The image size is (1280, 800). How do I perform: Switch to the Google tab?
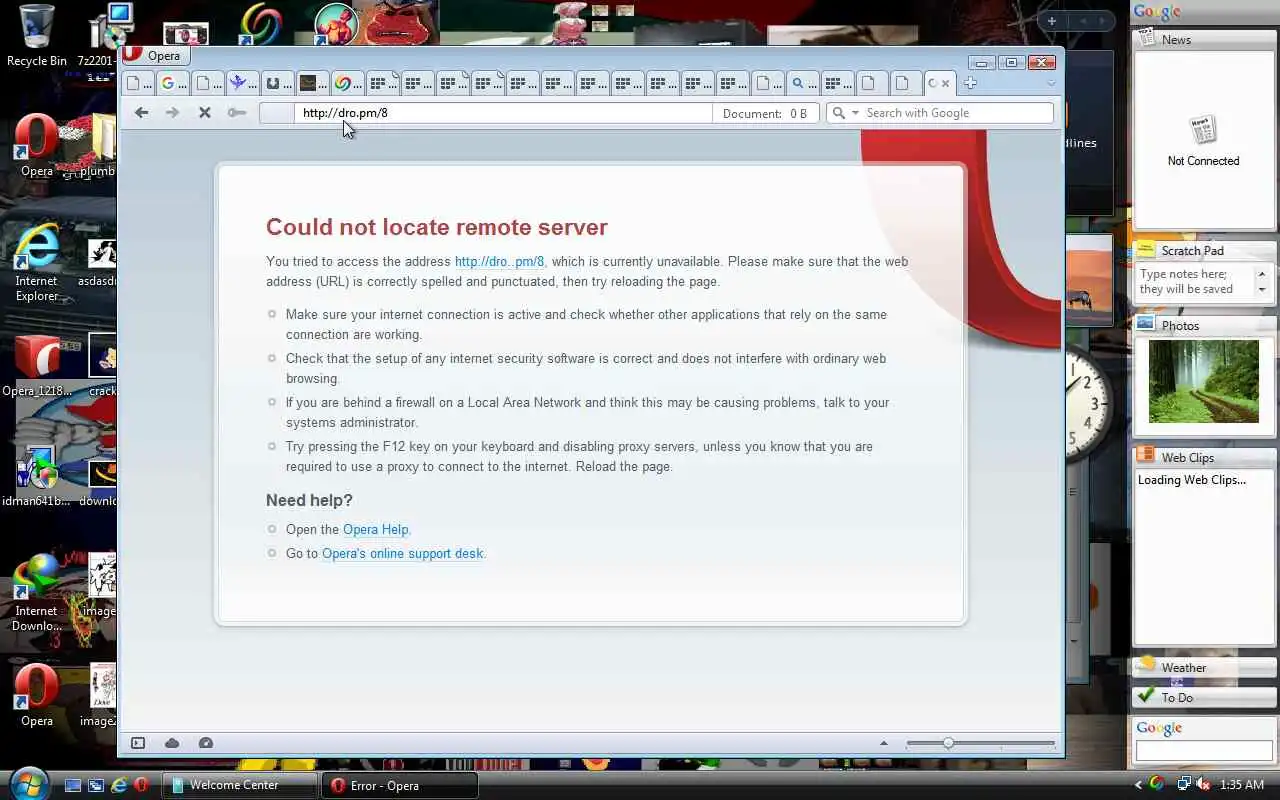tap(173, 83)
